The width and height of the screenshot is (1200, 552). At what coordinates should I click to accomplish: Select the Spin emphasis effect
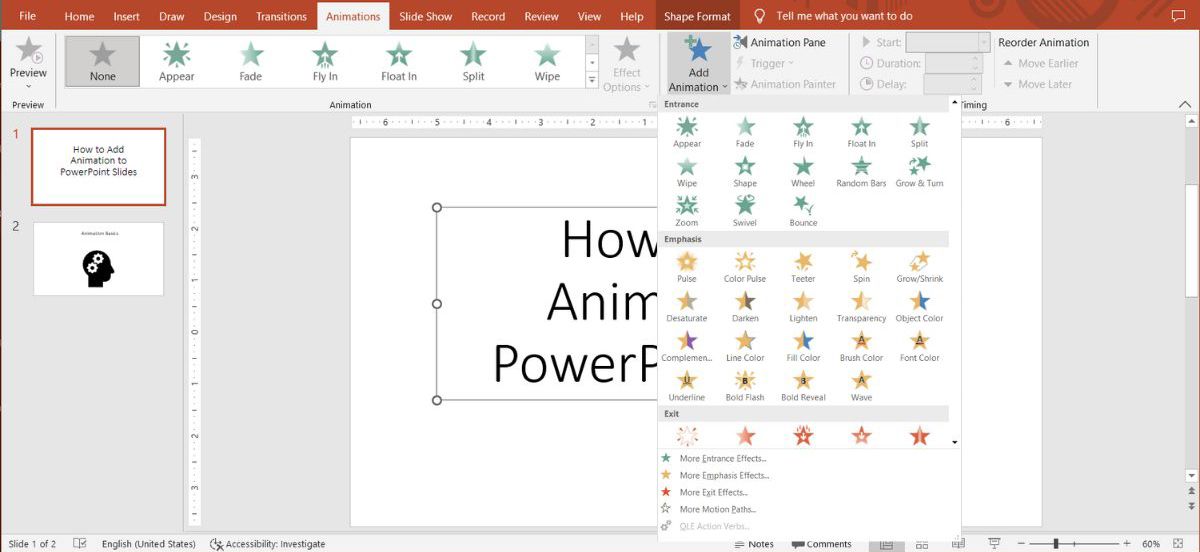861,267
